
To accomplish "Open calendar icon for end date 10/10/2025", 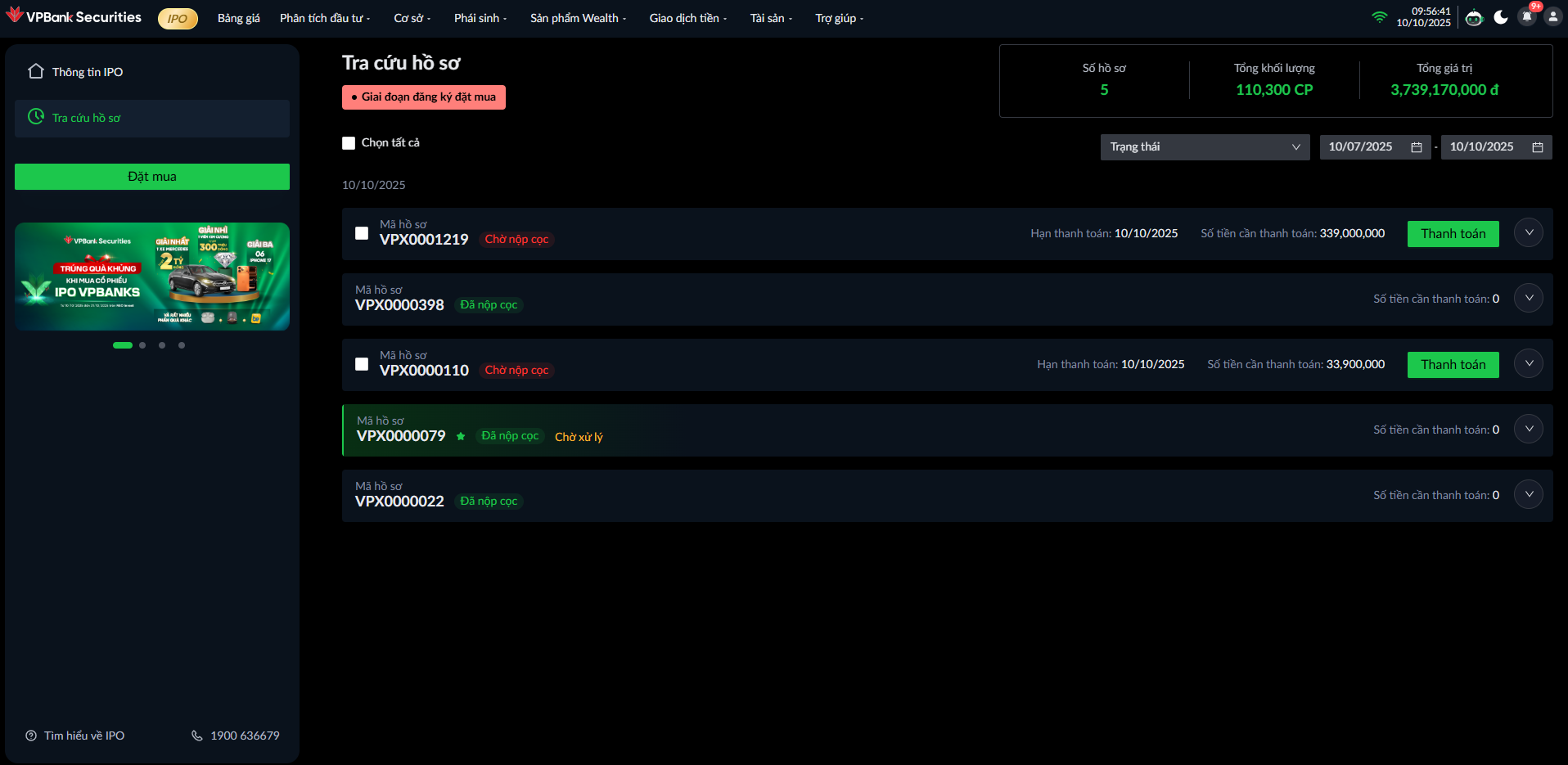I will [x=1538, y=147].
